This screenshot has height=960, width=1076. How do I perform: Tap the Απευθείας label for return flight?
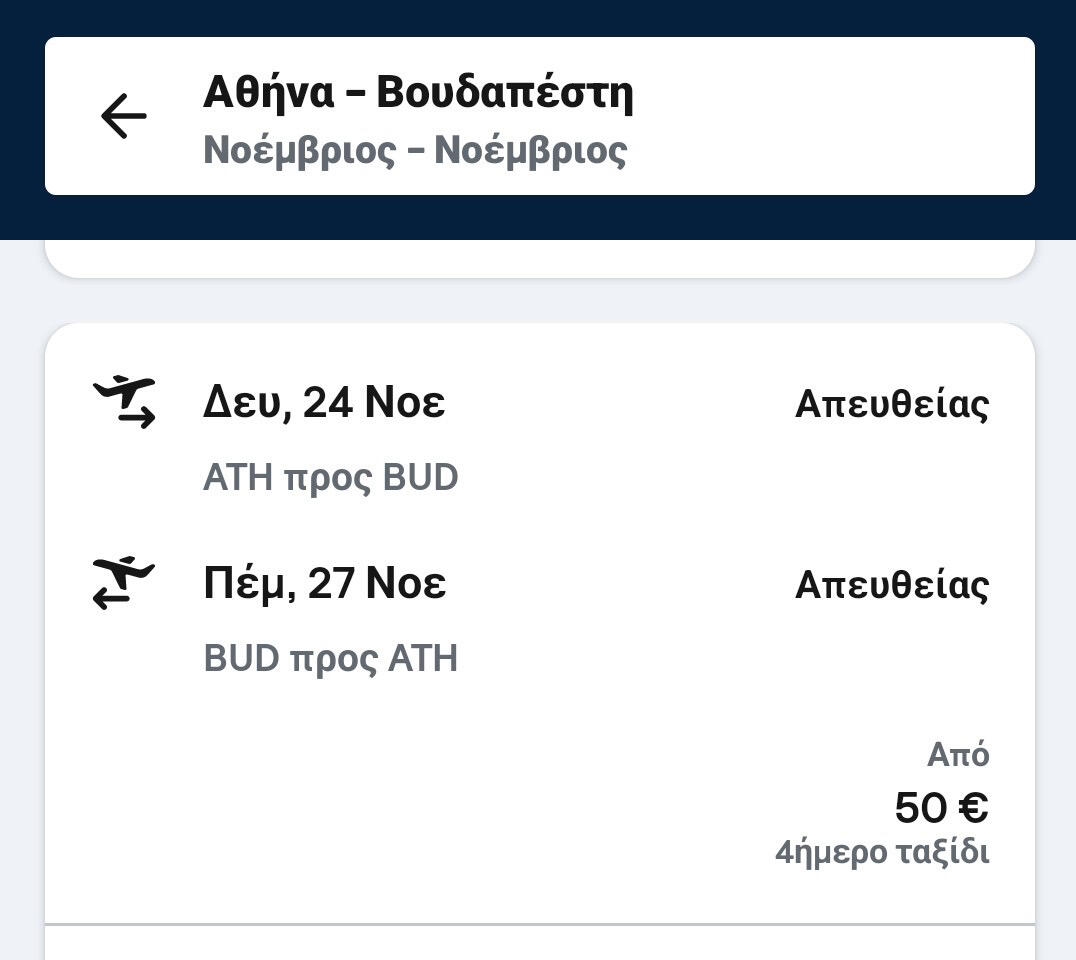(x=892, y=585)
